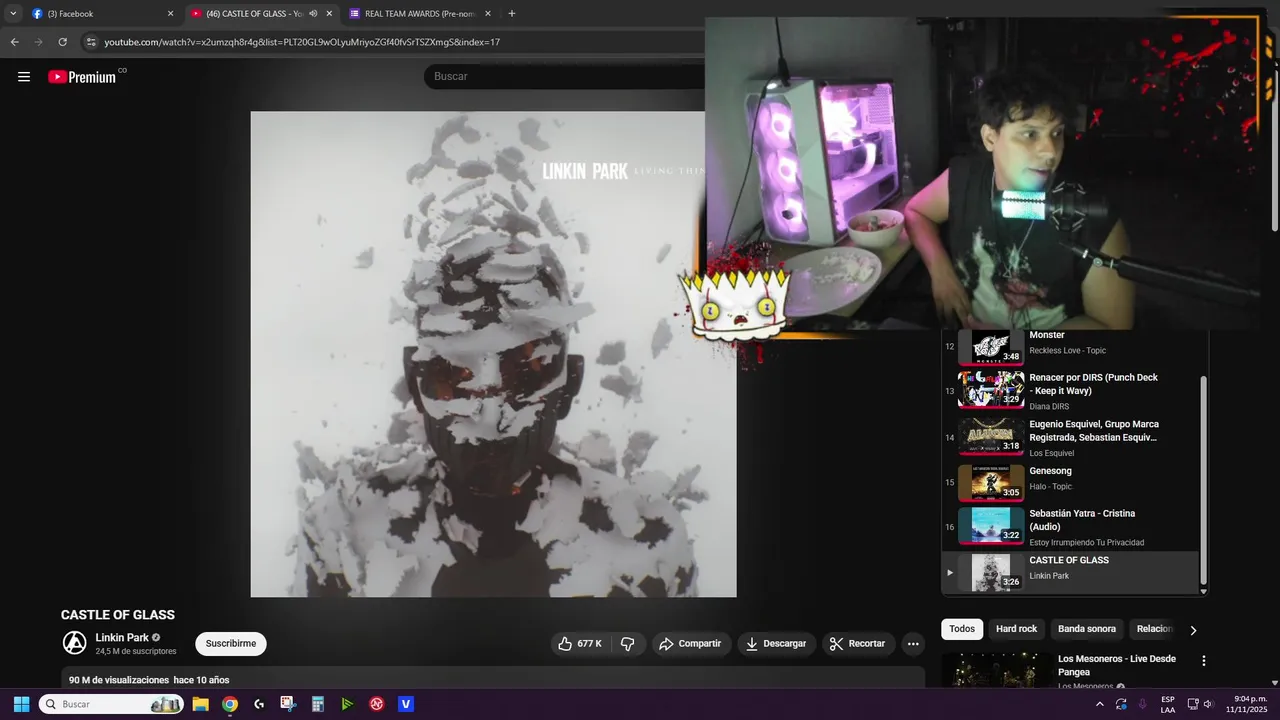This screenshot has width=1280, height=720.
Task: View site information icon in address bar
Action: [x=91, y=42]
